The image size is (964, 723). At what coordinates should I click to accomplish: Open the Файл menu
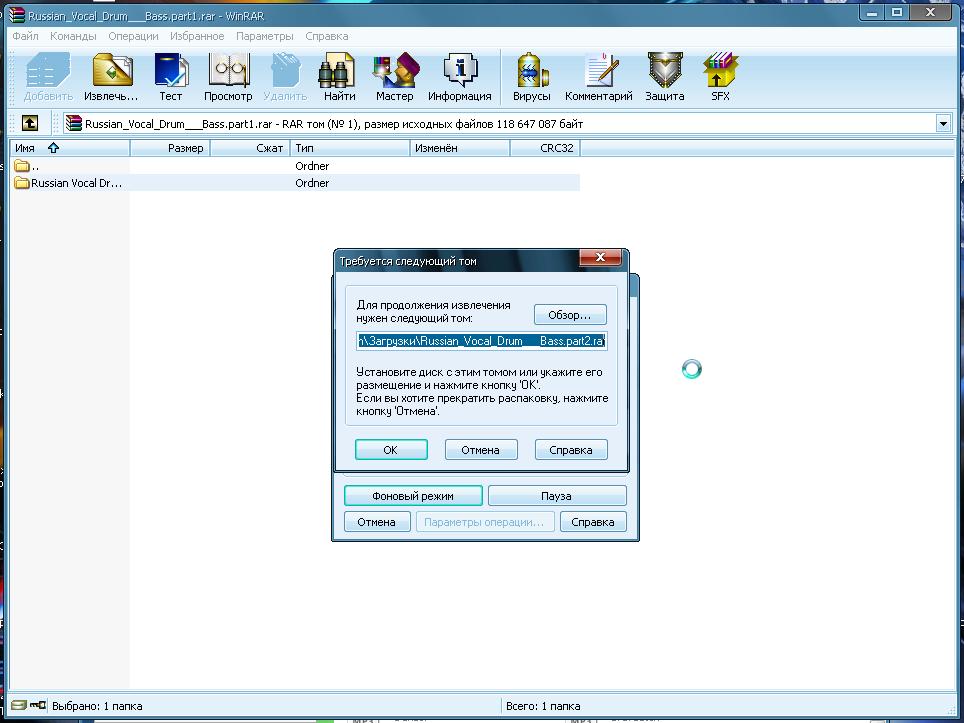tap(25, 36)
